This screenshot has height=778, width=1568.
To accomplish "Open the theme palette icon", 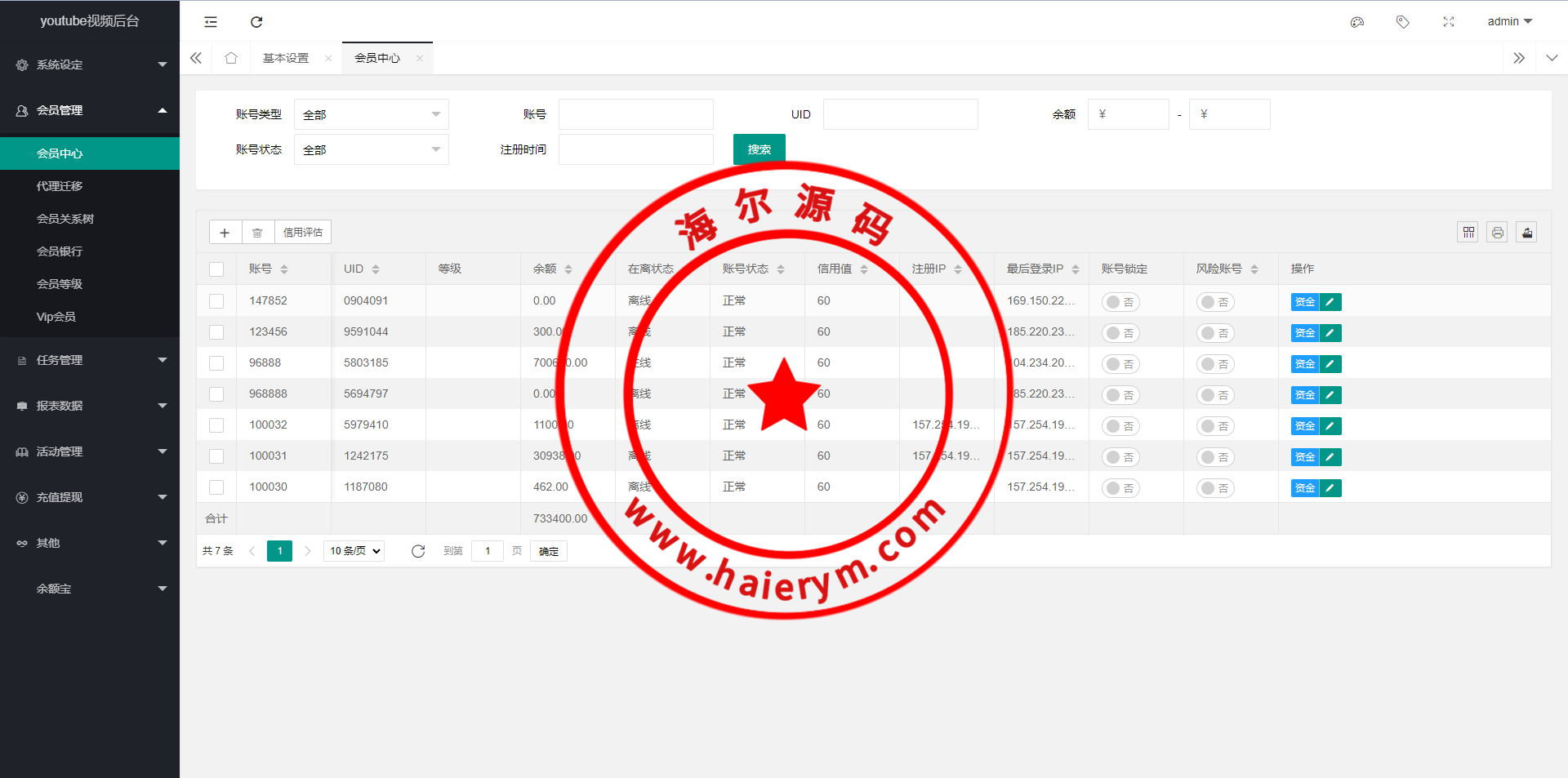I will coord(1357,22).
